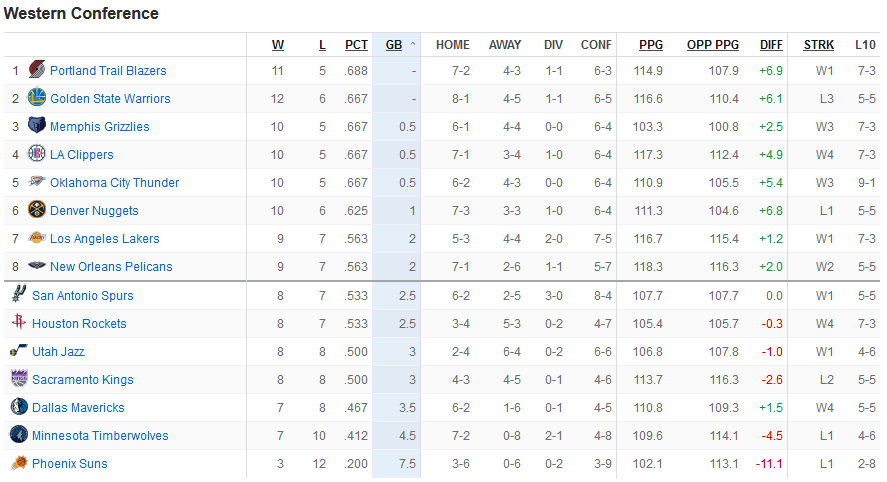Click the LA Clippers logo icon
The width and height of the screenshot is (887, 482).
[x=37, y=155]
